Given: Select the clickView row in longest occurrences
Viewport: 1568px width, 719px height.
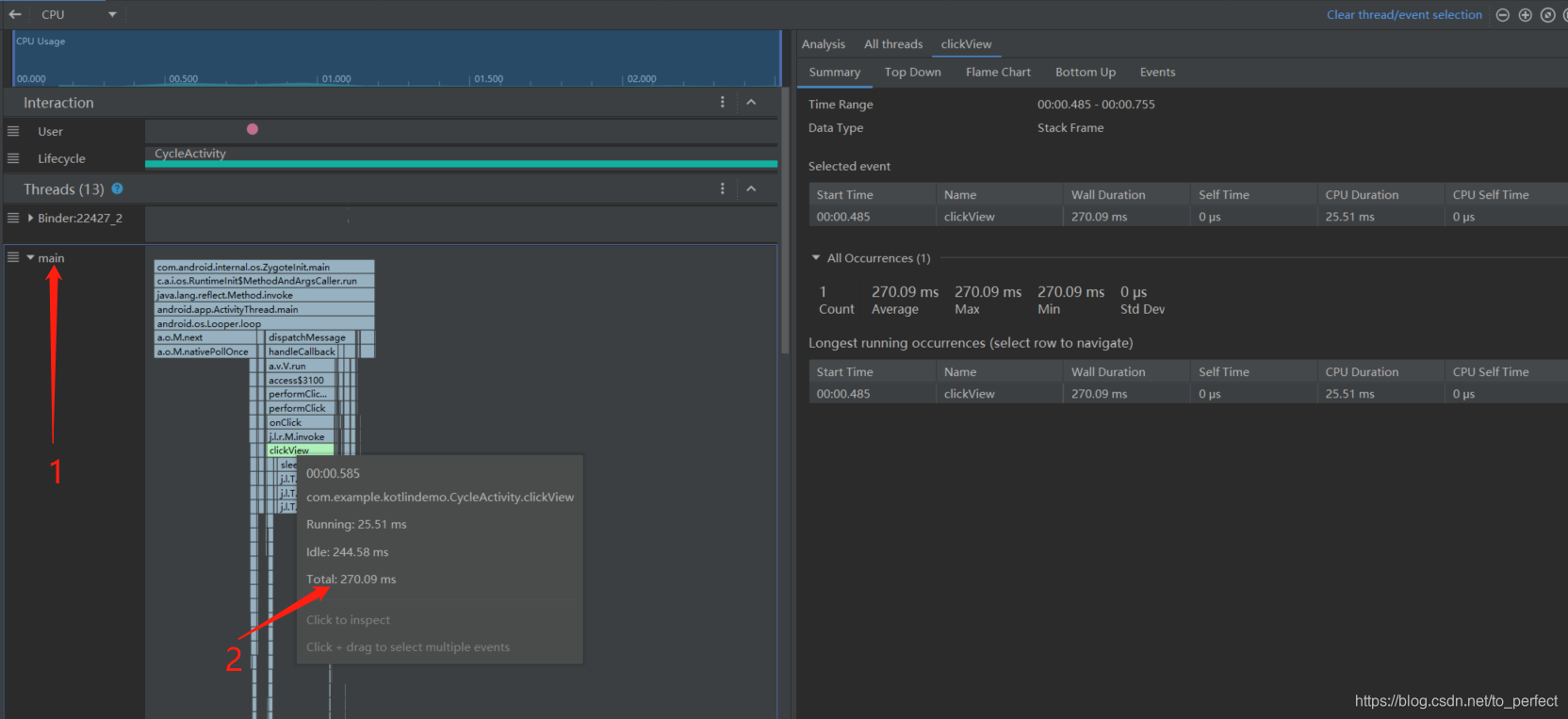Looking at the screenshot, I should click(1187, 394).
